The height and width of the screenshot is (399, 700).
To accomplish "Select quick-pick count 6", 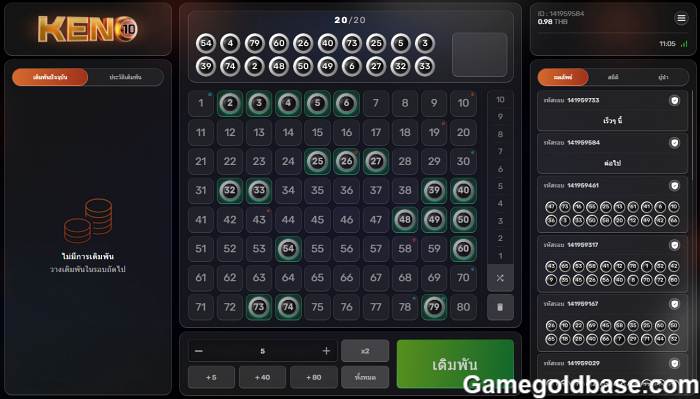I will click(x=500, y=169).
